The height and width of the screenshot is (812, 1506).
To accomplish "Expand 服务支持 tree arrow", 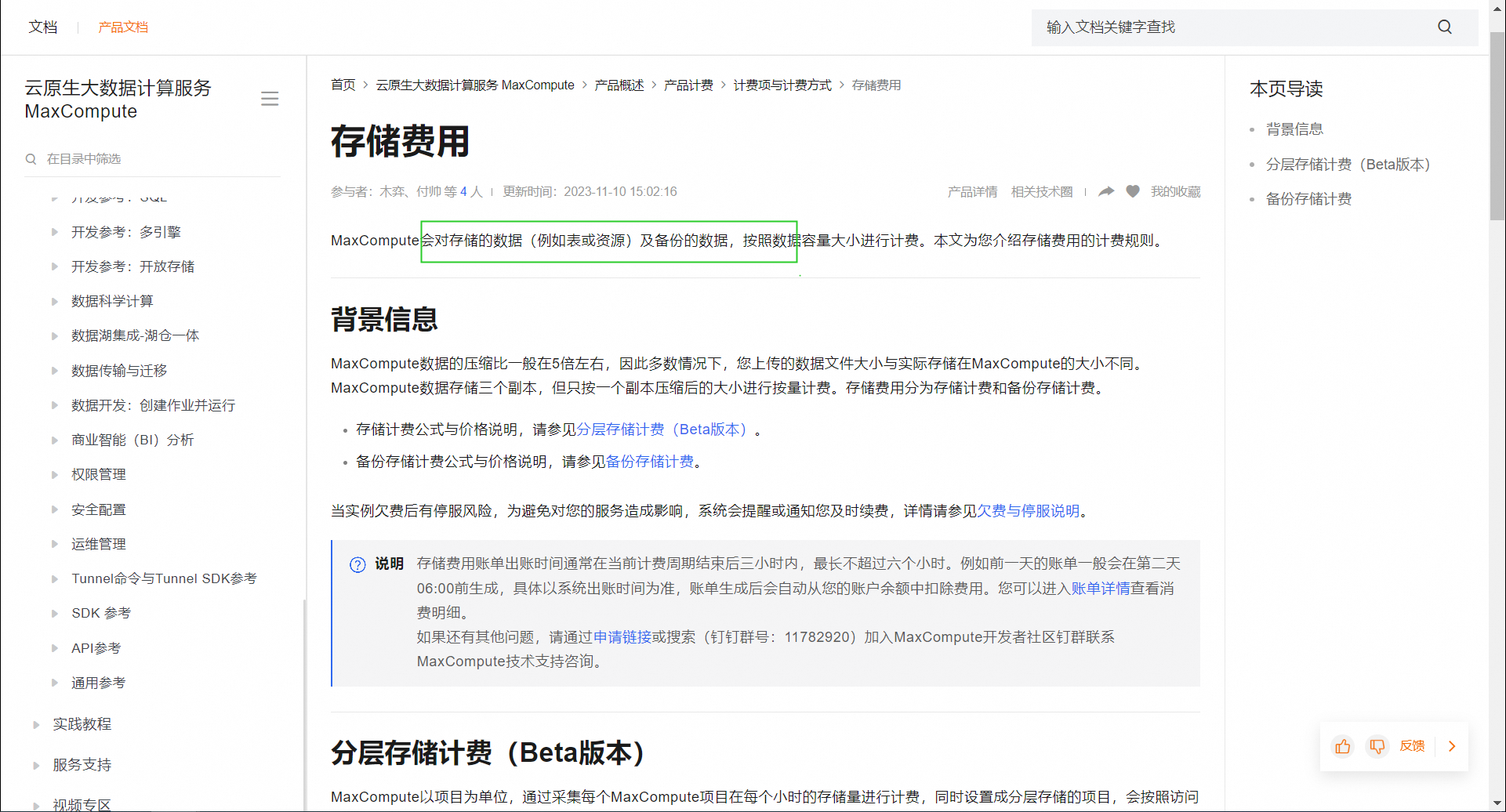I will coord(36,765).
